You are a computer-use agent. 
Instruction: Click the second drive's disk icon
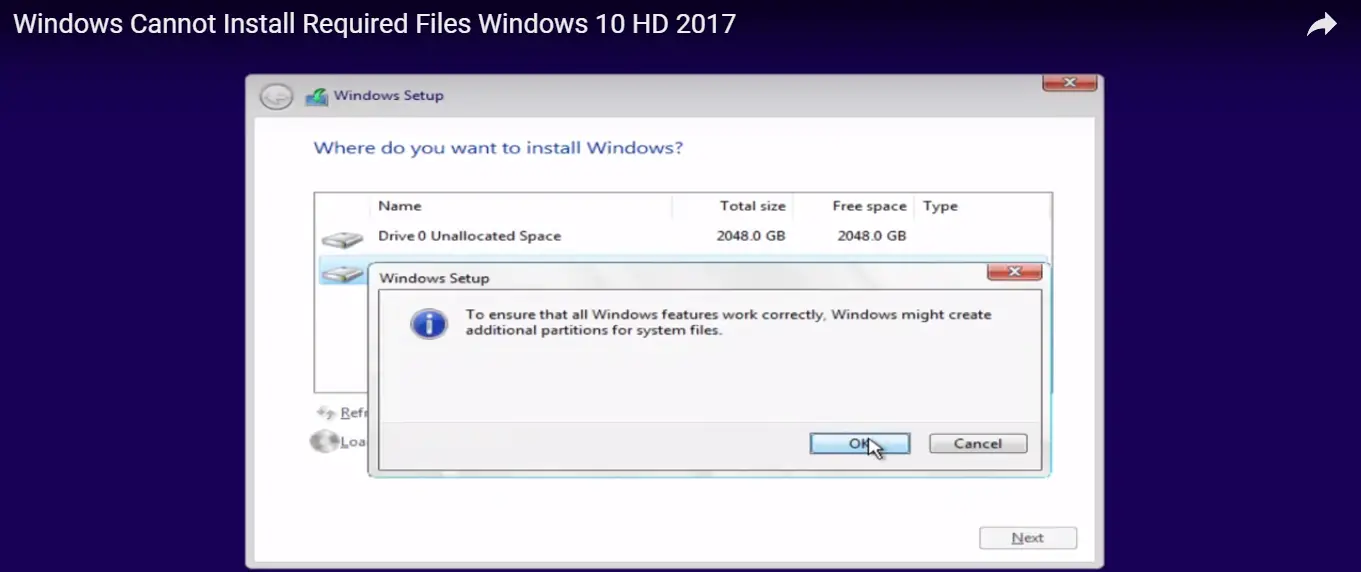[342, 272]
